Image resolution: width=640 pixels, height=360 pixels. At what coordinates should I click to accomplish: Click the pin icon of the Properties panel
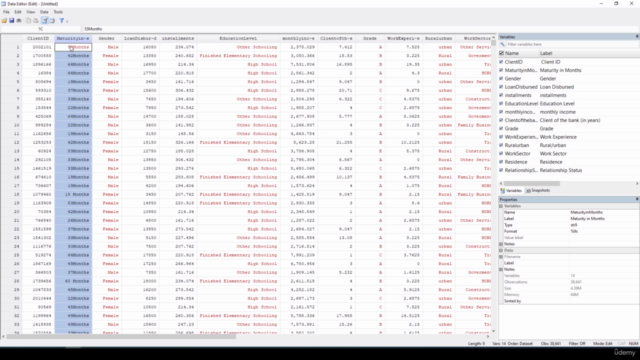tap(637, 199)
